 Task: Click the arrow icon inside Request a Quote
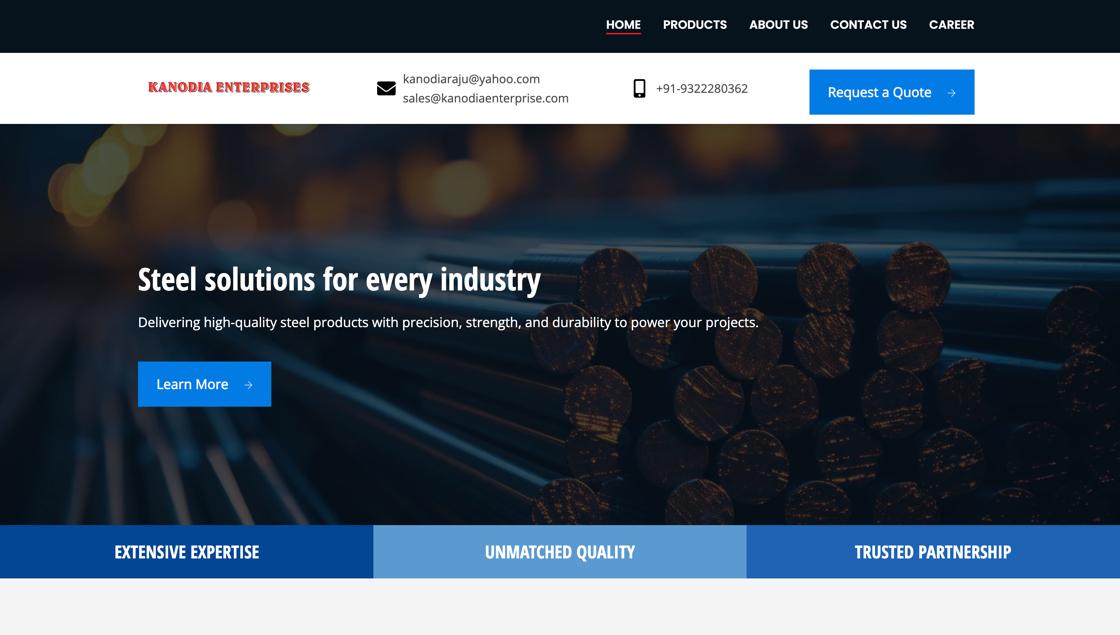pos(951,93)
